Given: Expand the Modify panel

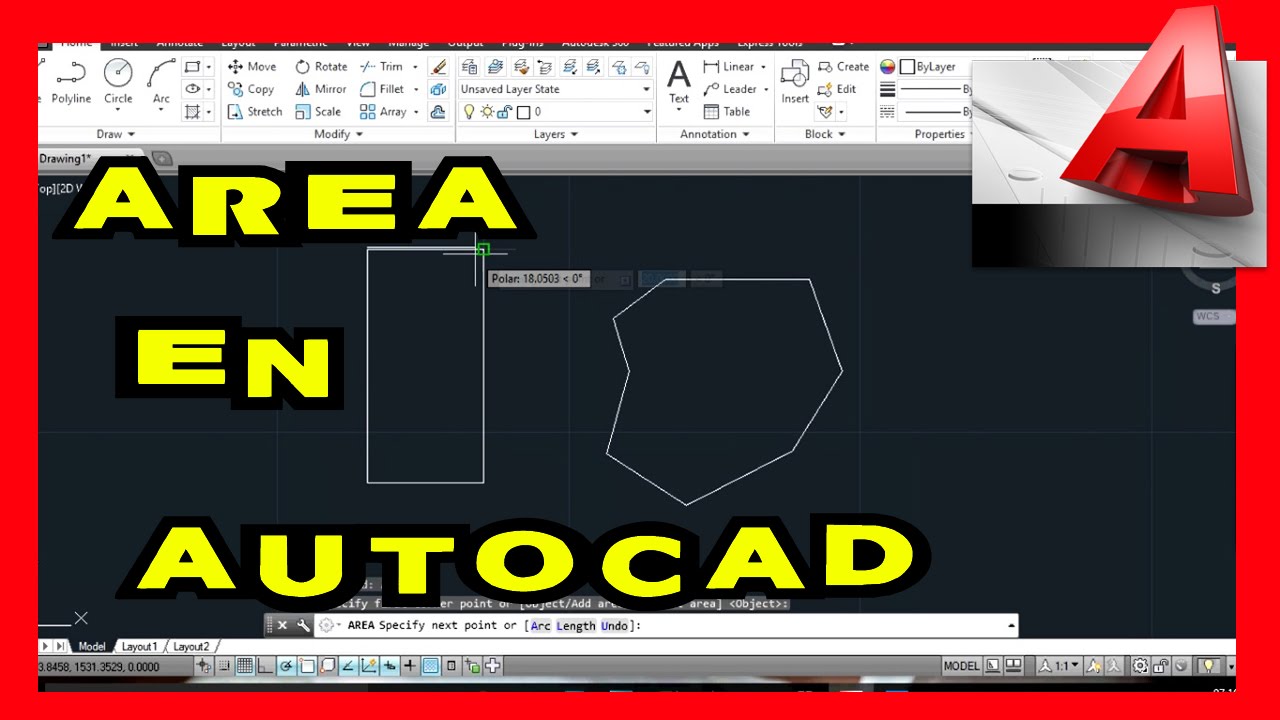Looking at the screenshot, I should 338,134.
